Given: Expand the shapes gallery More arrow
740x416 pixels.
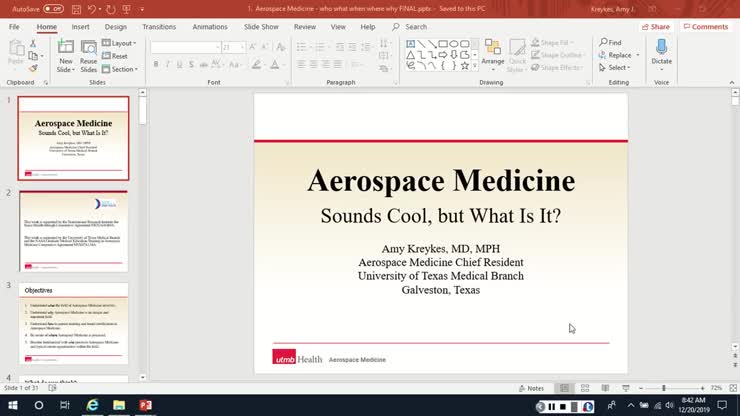Looking at the screenshot, I should 475,67.
